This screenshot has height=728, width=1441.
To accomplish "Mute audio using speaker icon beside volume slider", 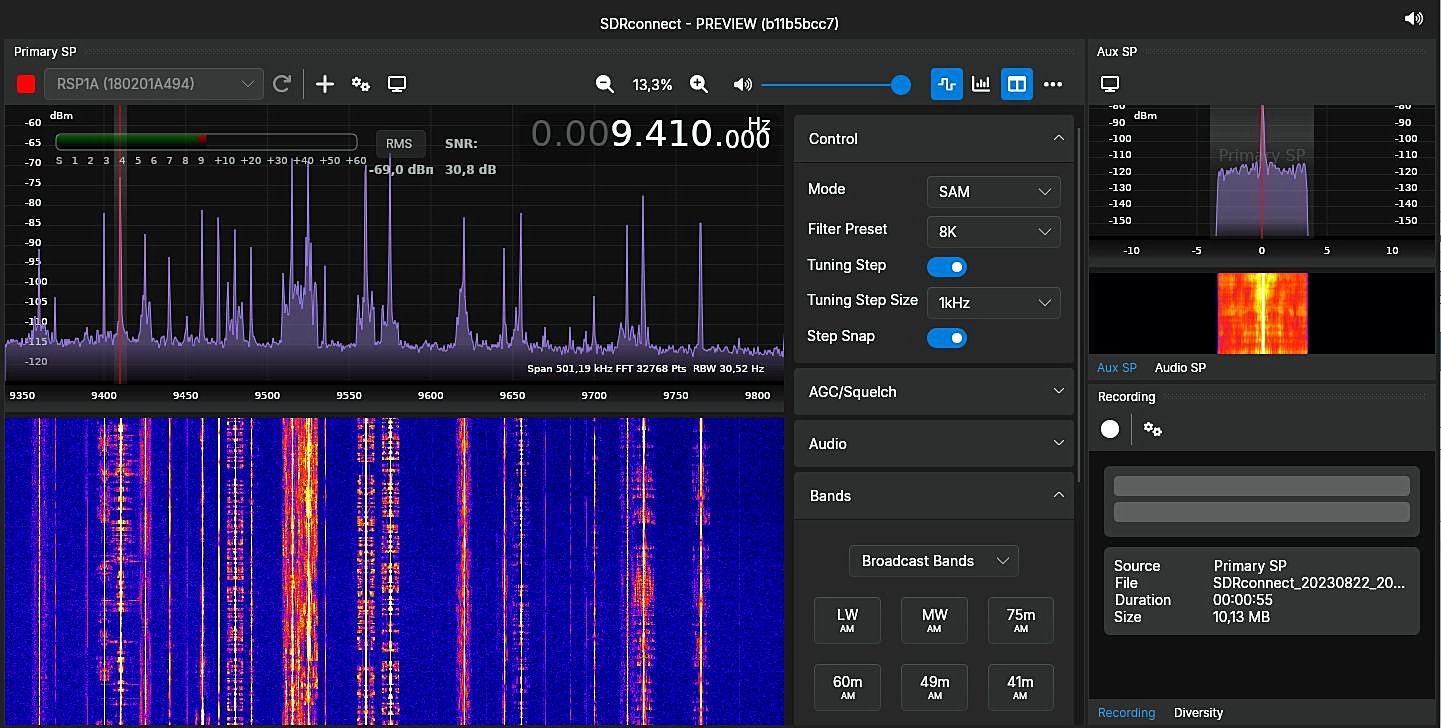I will [x=742, y=85].
